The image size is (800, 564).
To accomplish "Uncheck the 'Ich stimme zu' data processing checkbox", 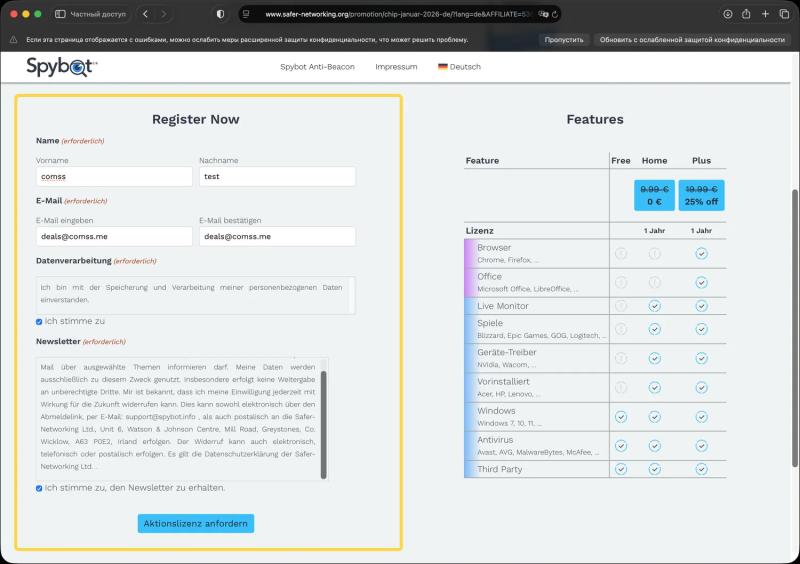I will 39,322.
